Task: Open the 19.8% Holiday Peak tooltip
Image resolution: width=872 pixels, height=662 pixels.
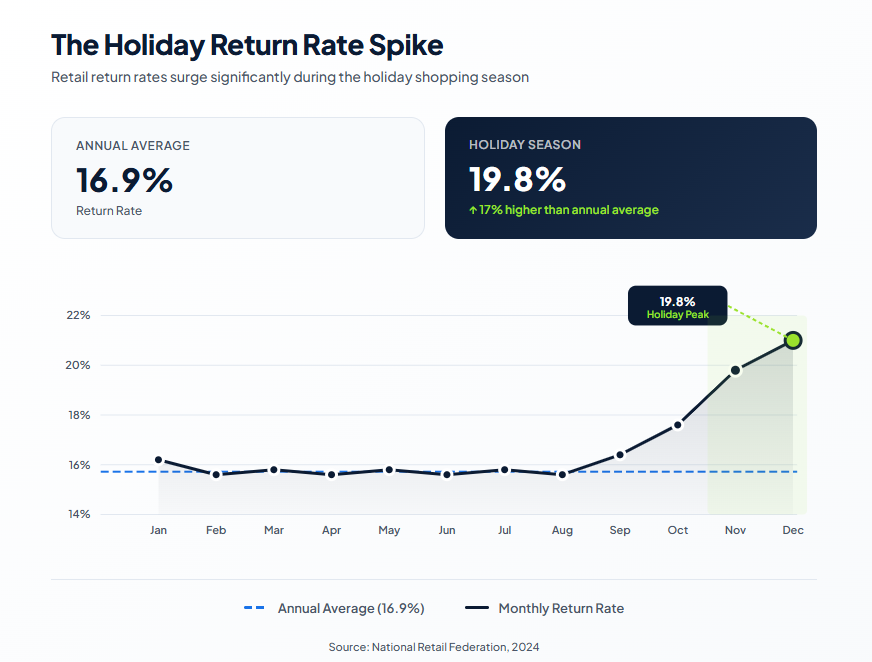Action: tap(677, 306)
